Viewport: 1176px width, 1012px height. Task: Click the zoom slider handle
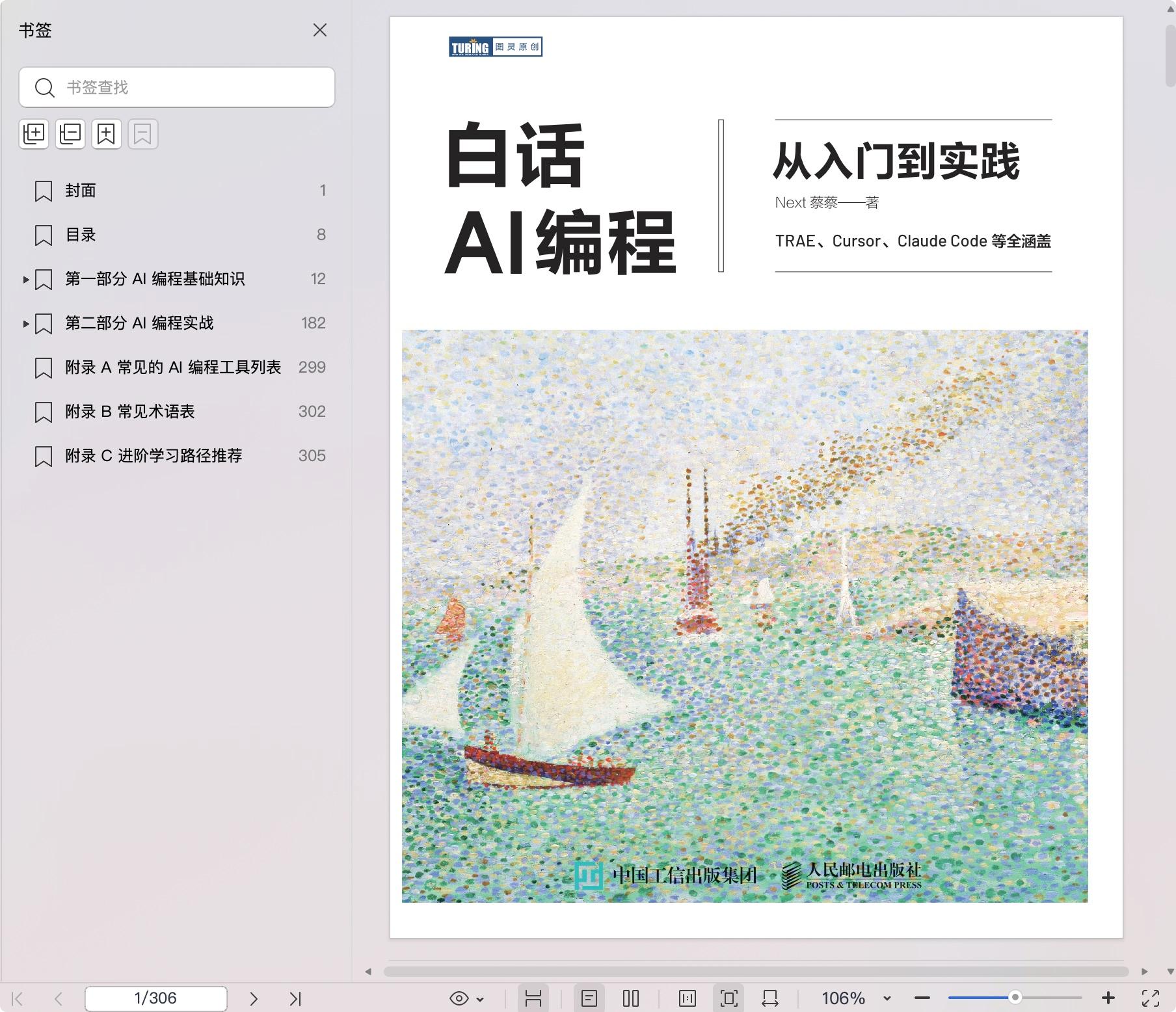[x=1015, y=998]
